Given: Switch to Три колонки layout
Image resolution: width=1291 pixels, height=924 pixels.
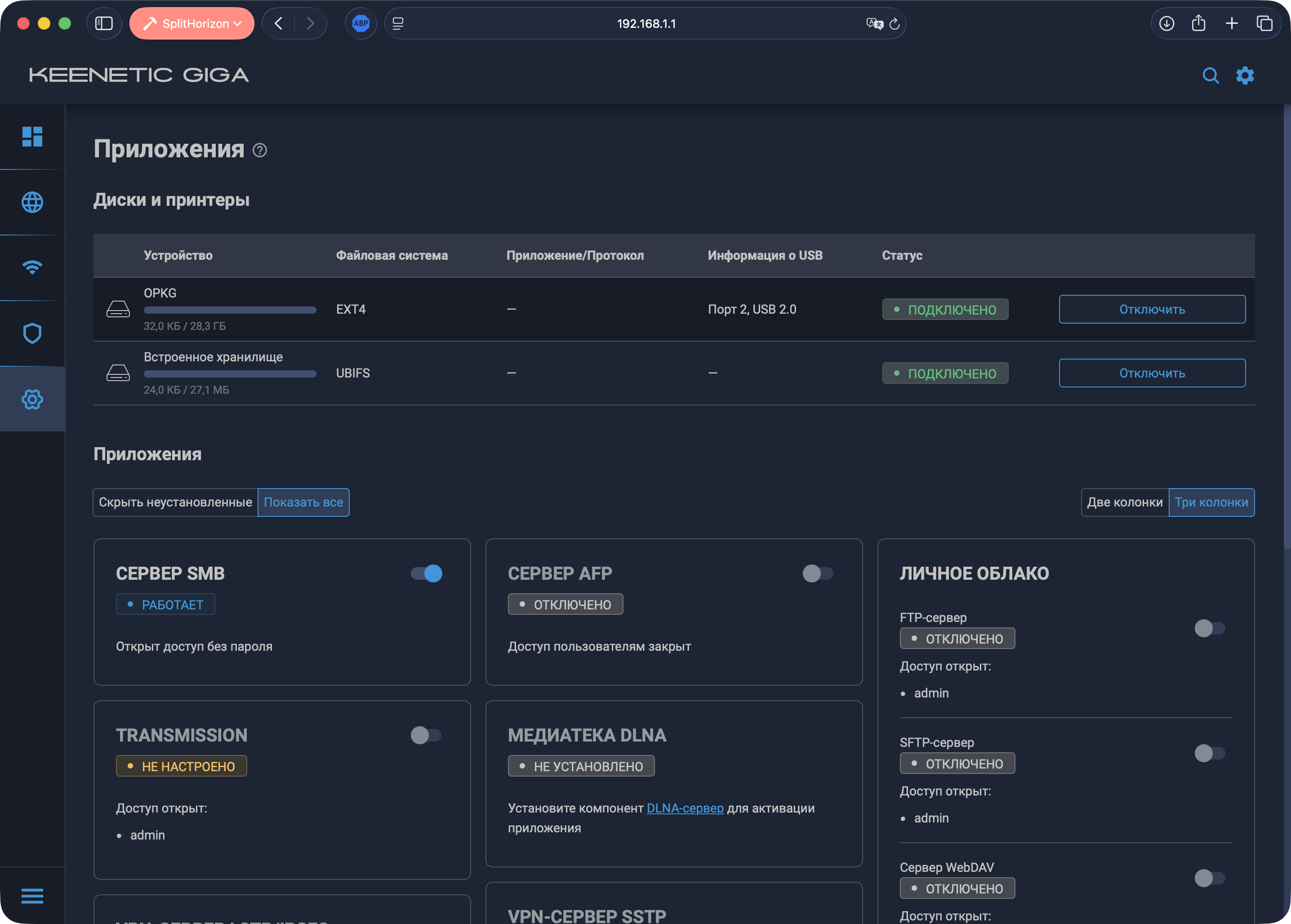Looking at the screenshot, I should click(1211, 502).
